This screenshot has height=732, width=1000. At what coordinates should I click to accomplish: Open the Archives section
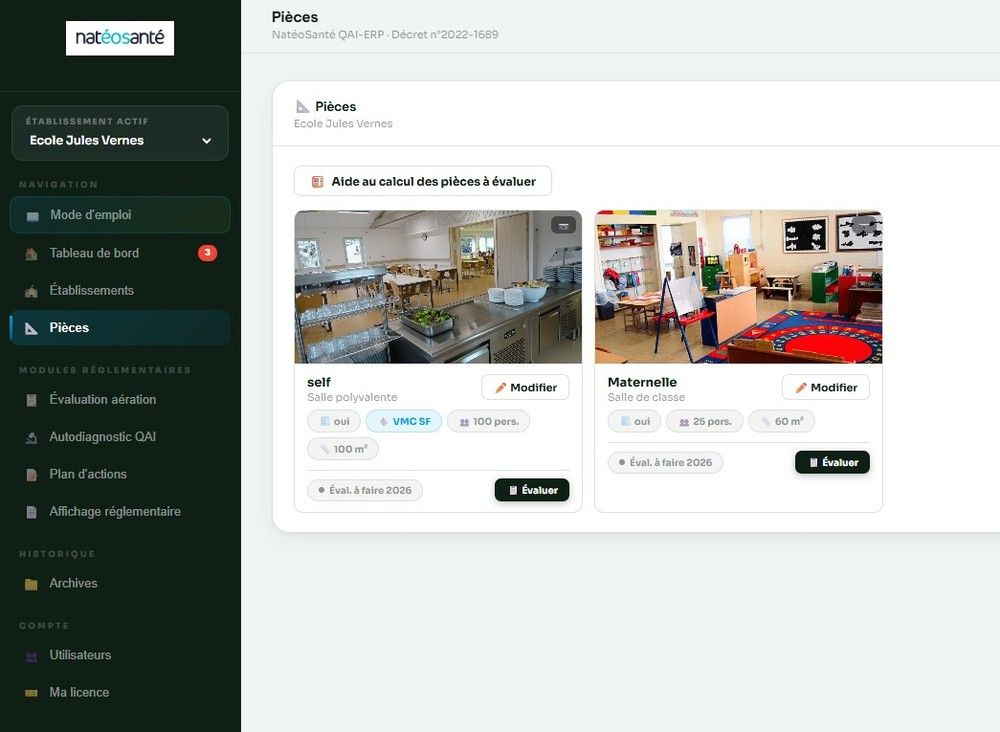click(120, 583)
